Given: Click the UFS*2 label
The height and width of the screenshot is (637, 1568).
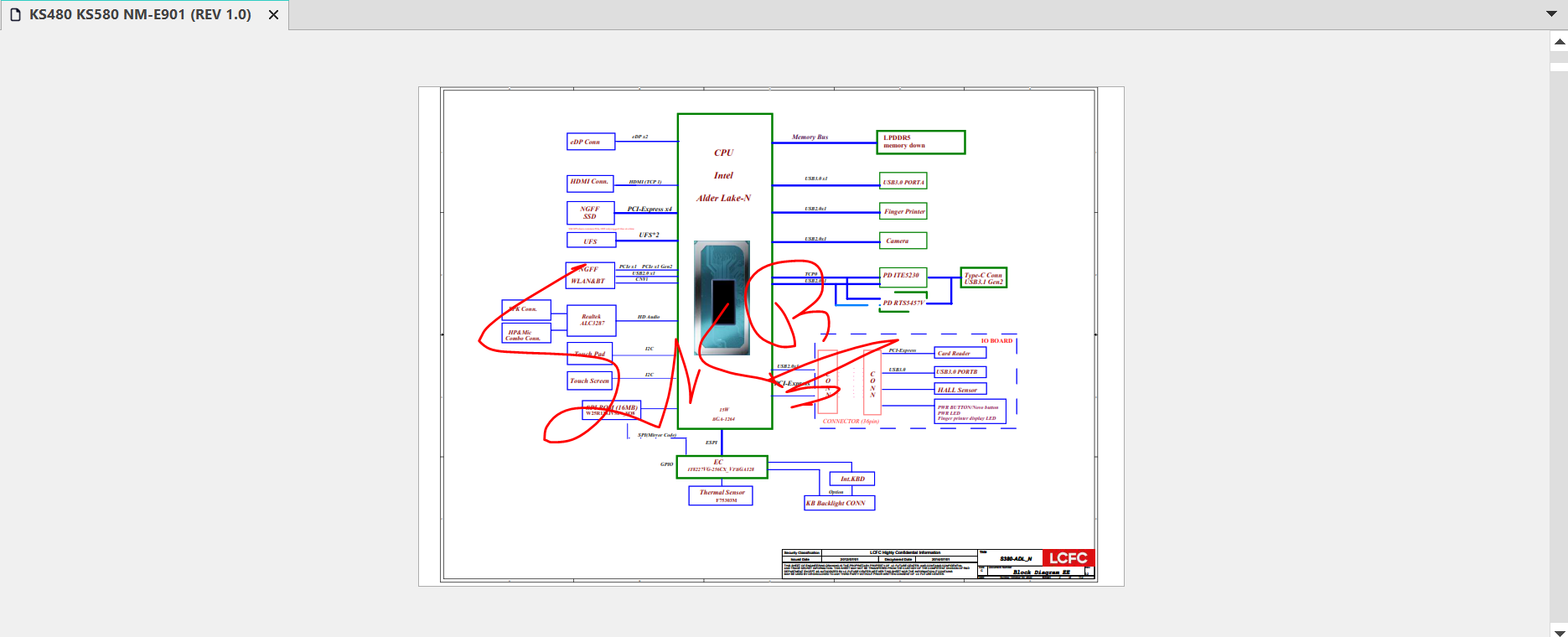Looking at the screenshot, I should (649, 235).
